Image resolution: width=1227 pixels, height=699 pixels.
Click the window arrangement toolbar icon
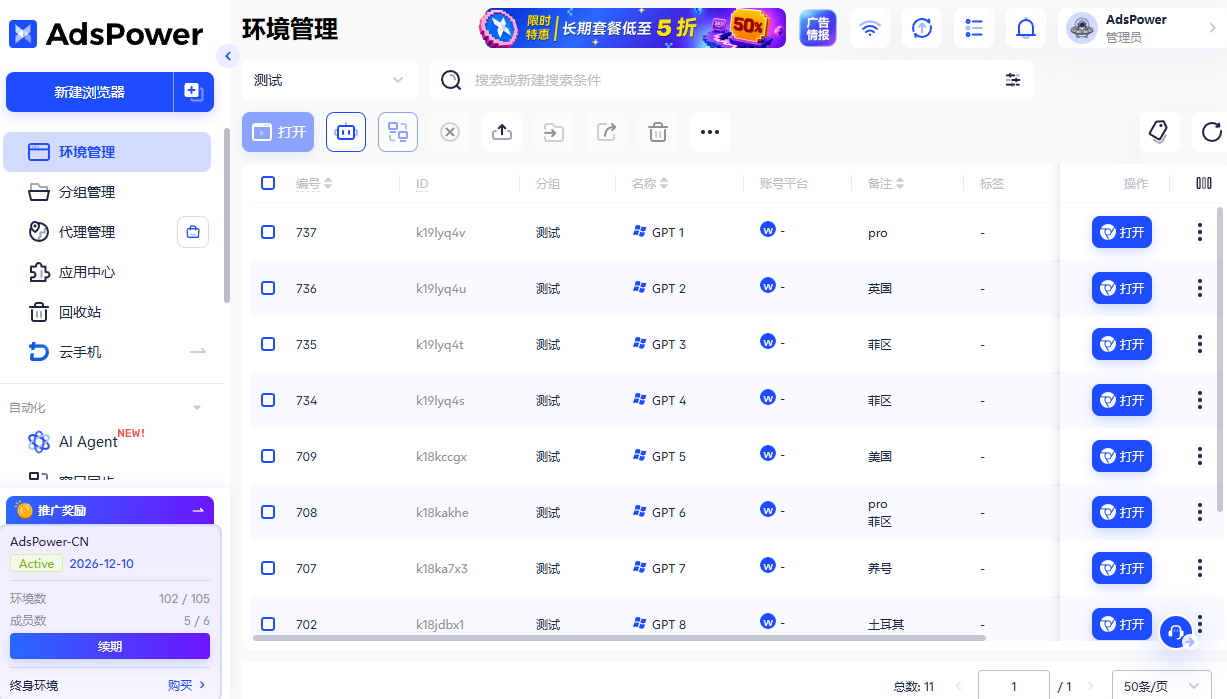pyautogui.click(x=398, y=132)
